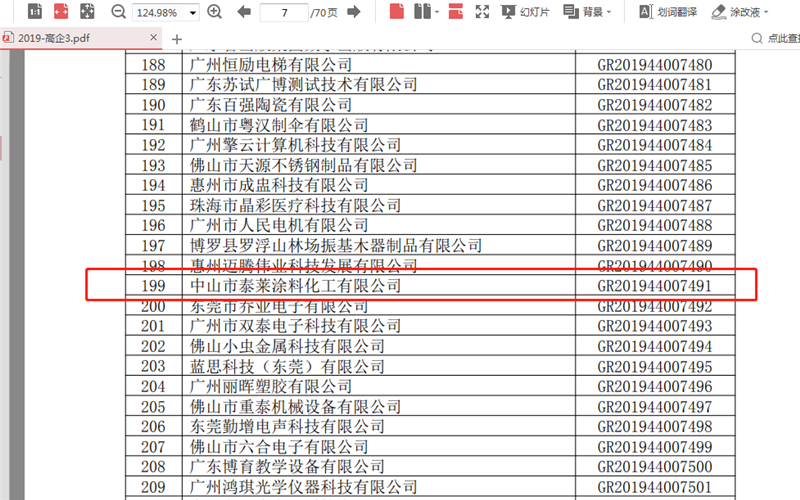Switch to the 2019-高企3.pdf tab
Viewport: 800px width, 500px height.
coord(54,38)
